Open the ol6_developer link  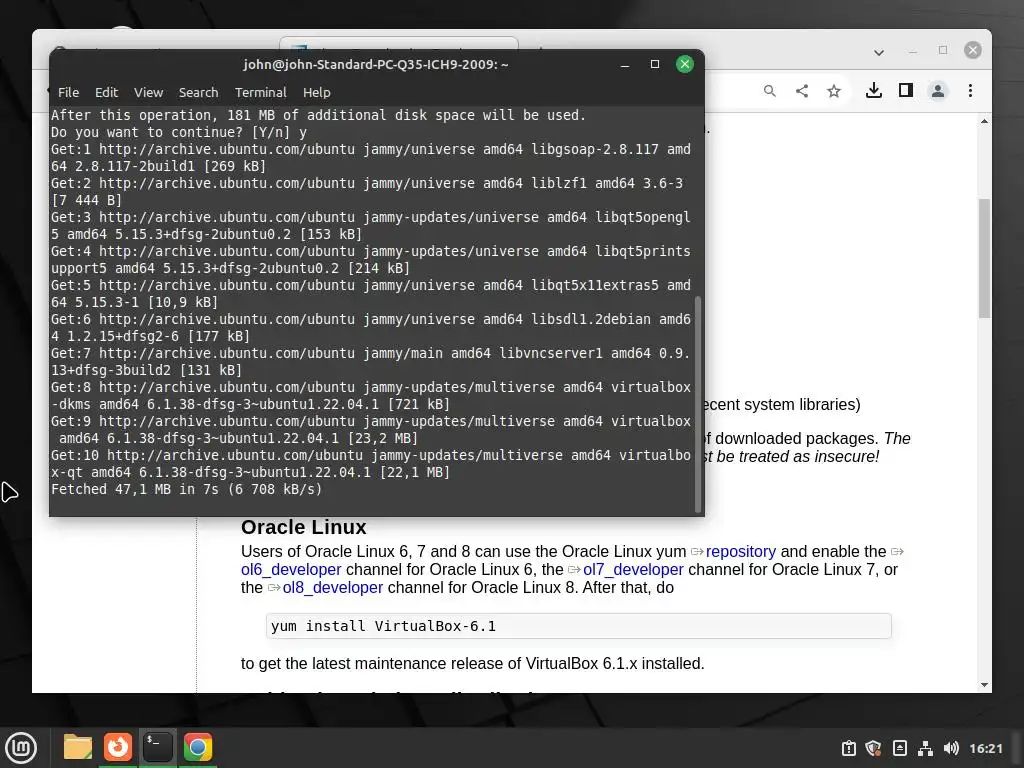(291, 569)
